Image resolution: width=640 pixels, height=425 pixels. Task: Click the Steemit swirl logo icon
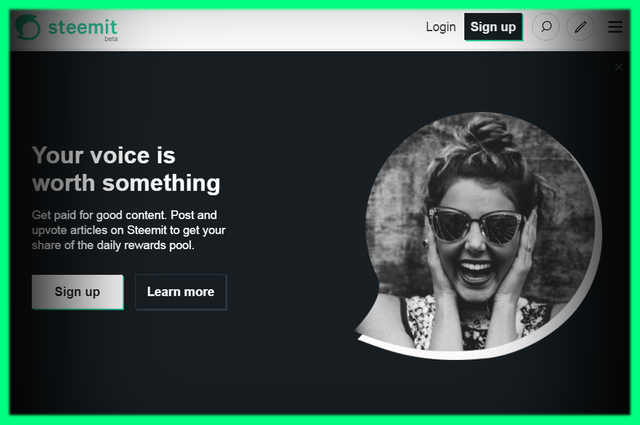tap(28, 27)
